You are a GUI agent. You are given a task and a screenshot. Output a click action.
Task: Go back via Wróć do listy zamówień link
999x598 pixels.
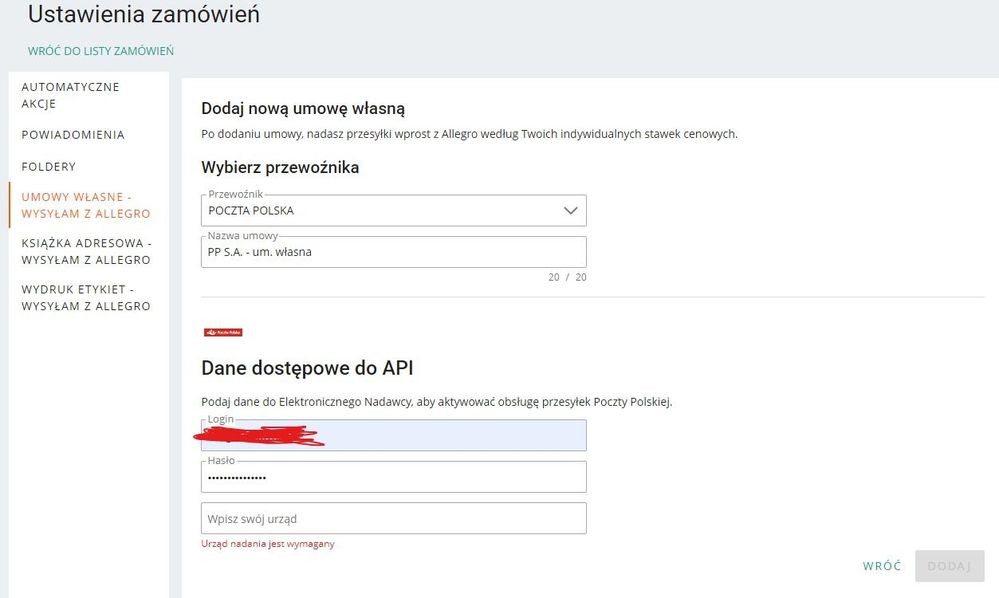tap(101, 51)
